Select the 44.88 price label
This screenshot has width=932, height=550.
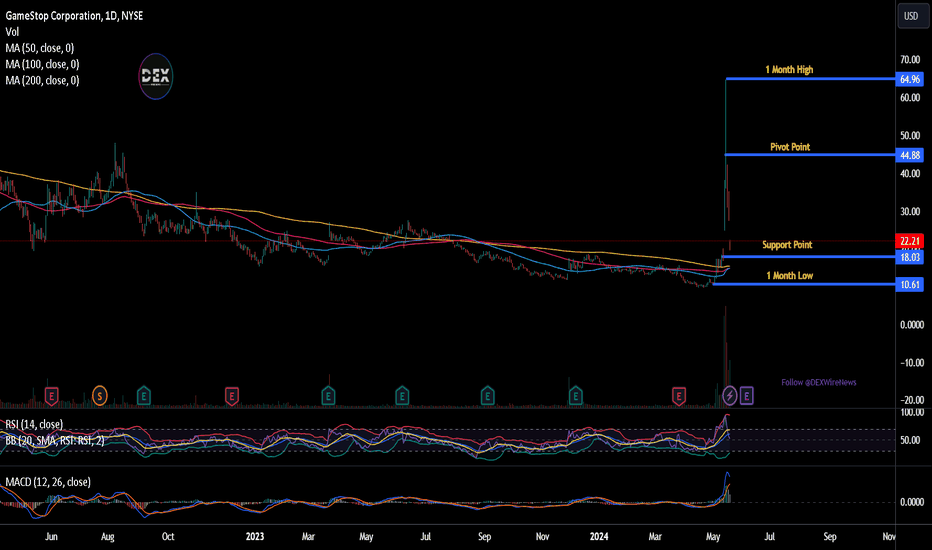(909, 155)
